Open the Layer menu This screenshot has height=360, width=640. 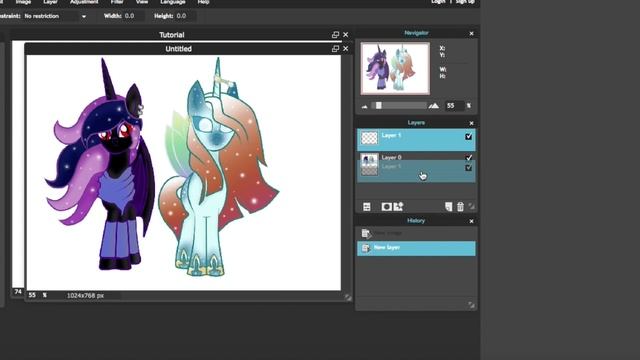tap(50, 2)
